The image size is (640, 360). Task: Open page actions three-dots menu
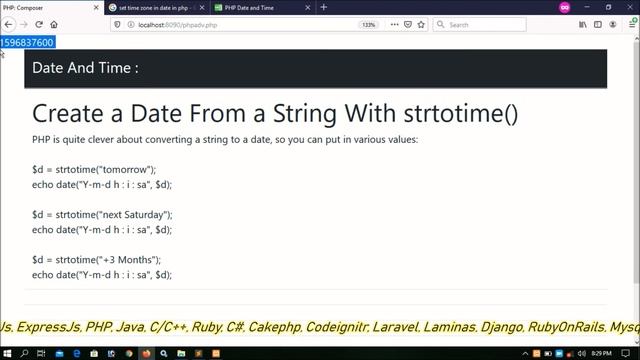pyautogui.click(x=394, y=24)
